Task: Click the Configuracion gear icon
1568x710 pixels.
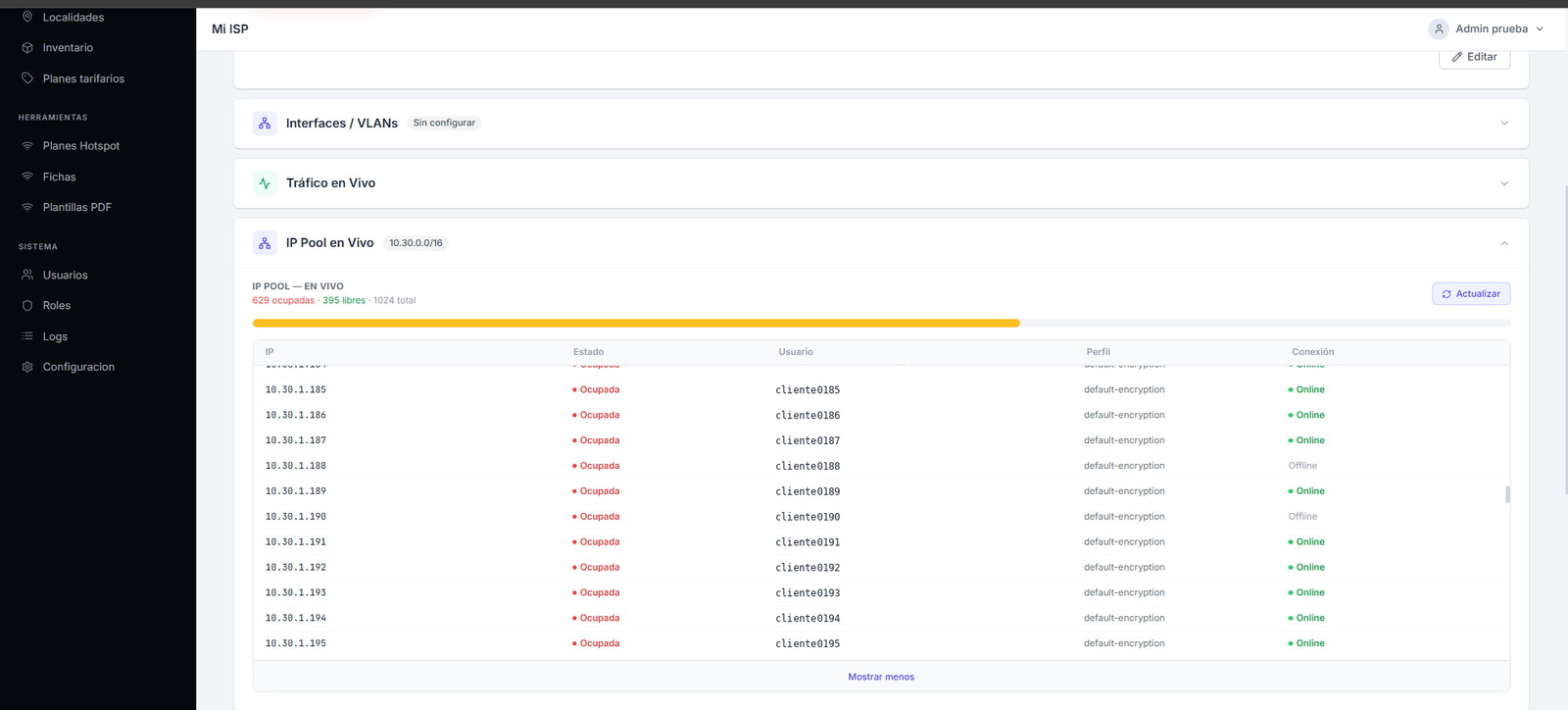Action: (x=27, y=367)
